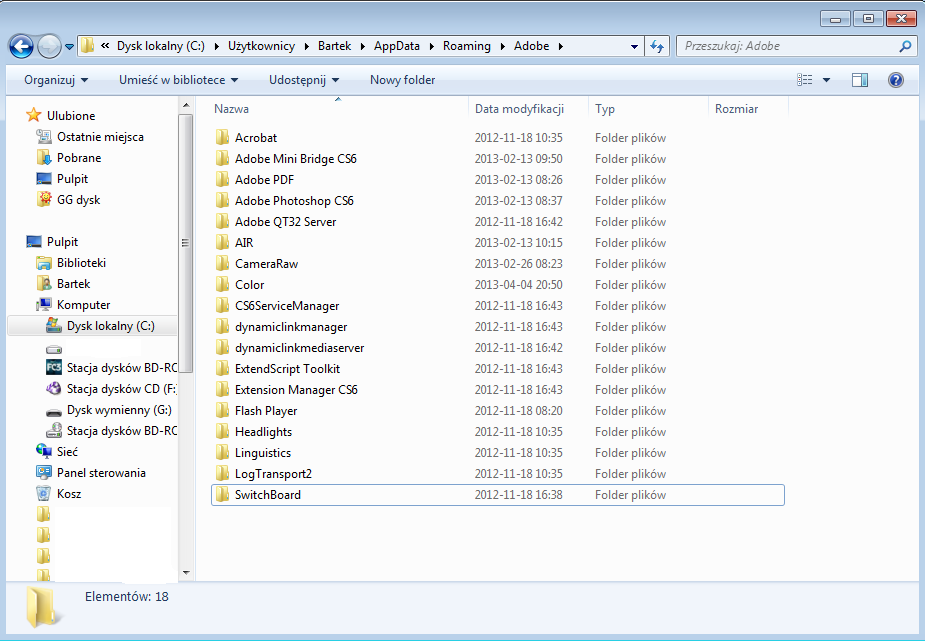Viewport: 925px width, 641px height.
Task: Open the view options dropdown arrow
Action: tap(826, 80)
